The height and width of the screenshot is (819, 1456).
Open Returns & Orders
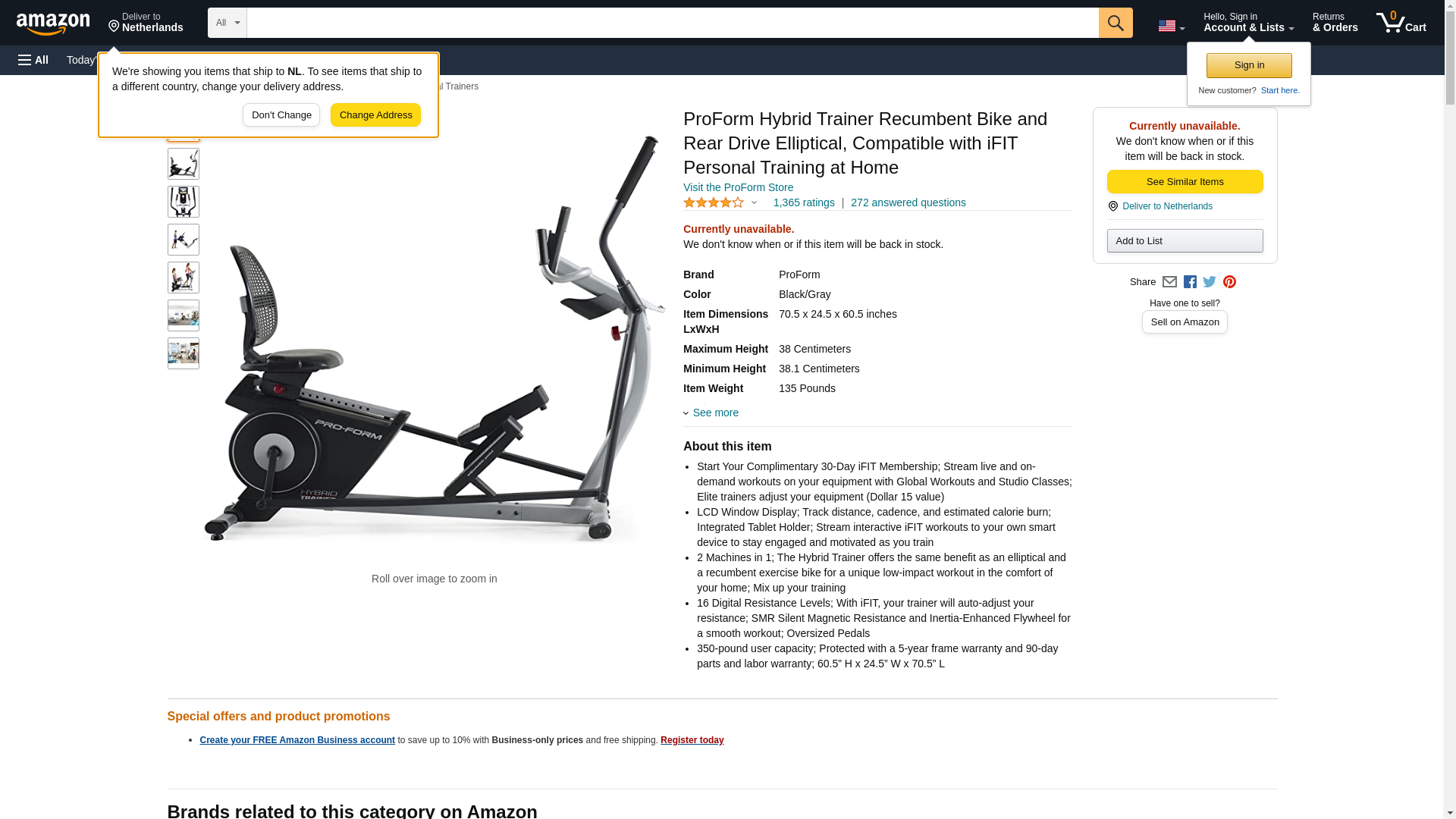point(1335,22)
